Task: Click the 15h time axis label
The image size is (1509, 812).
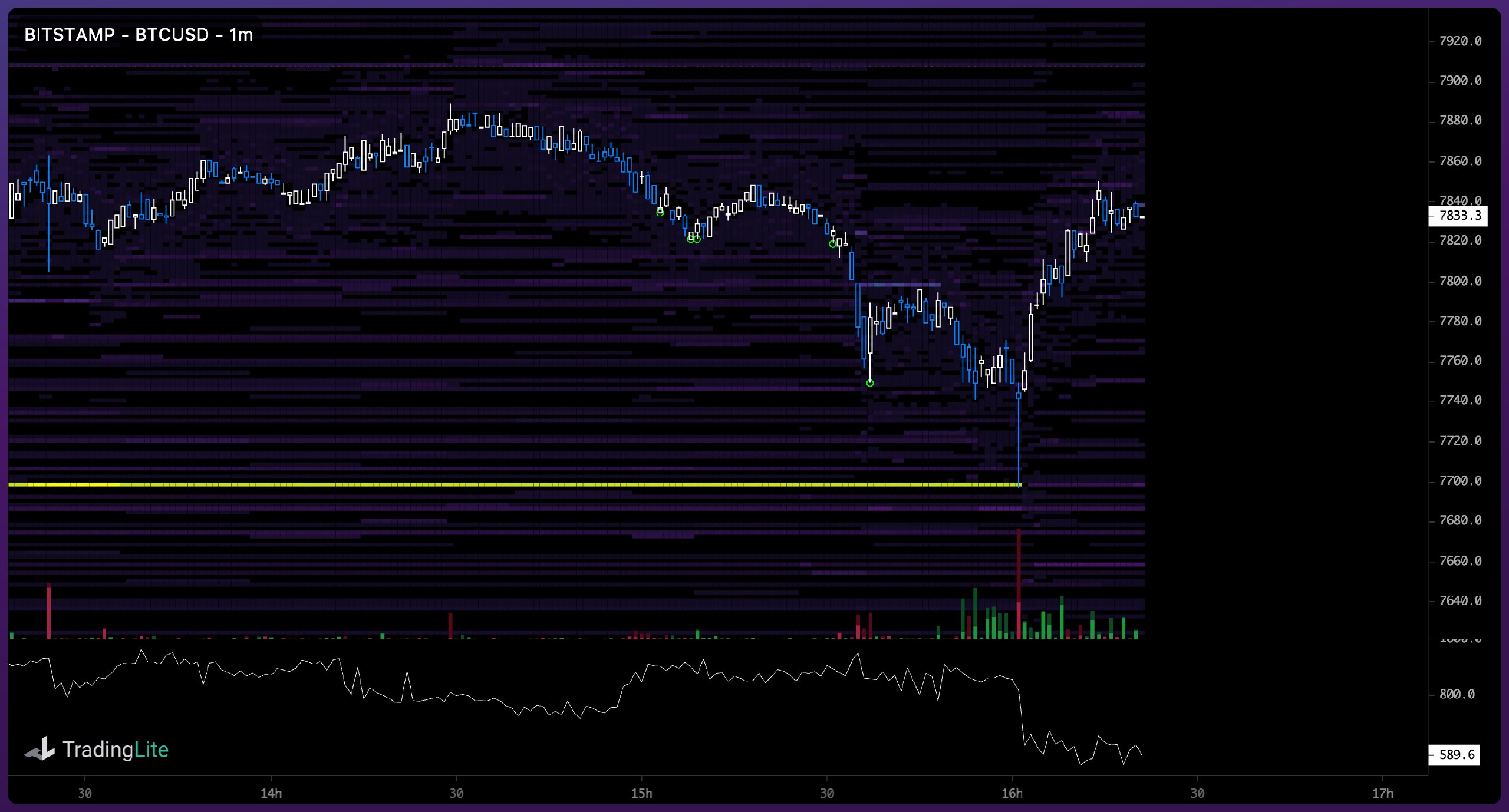Action: [x=641, y=794]
